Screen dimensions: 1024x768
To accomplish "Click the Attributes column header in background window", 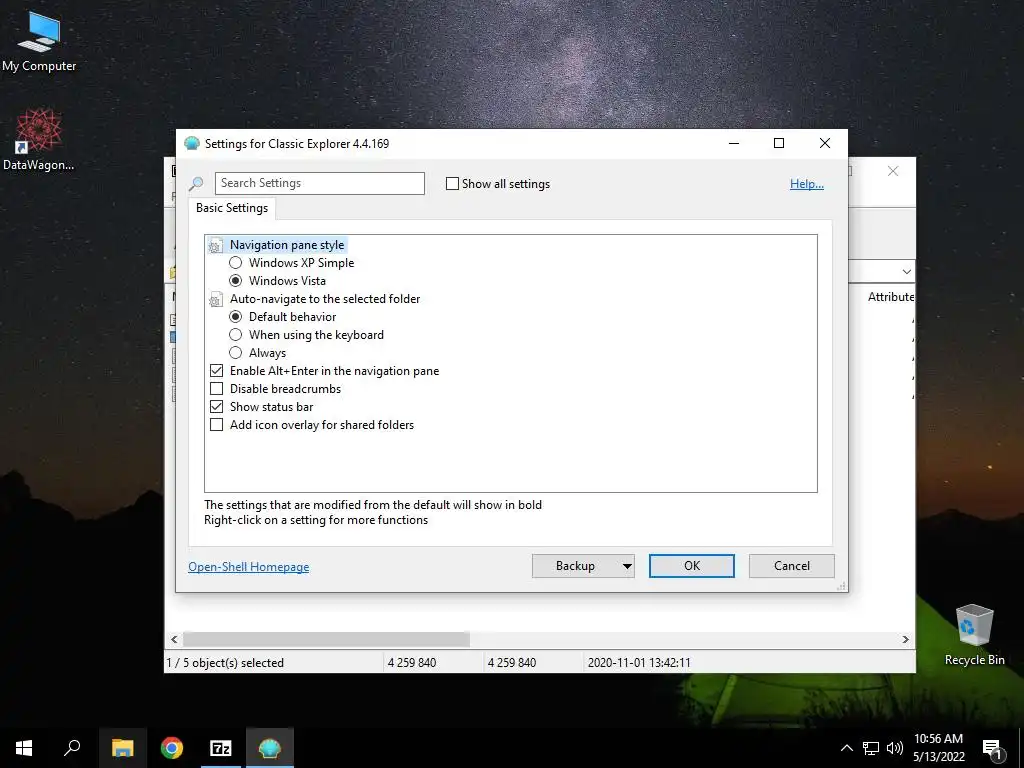I will pyautogui.click(x=891, y=297).
